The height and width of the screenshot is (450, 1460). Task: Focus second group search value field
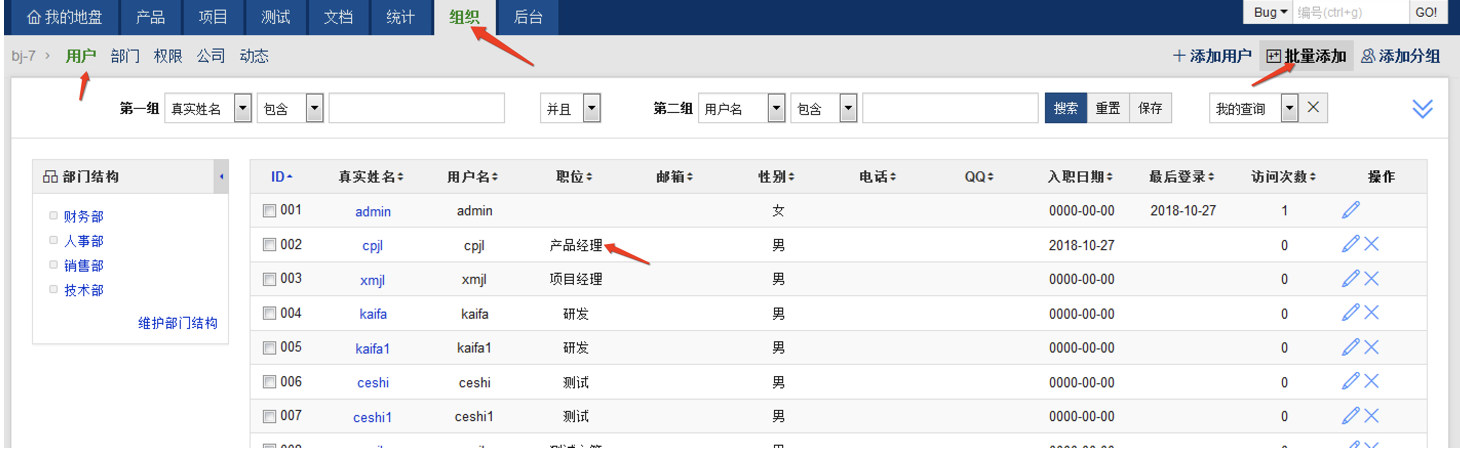point(950,108)
